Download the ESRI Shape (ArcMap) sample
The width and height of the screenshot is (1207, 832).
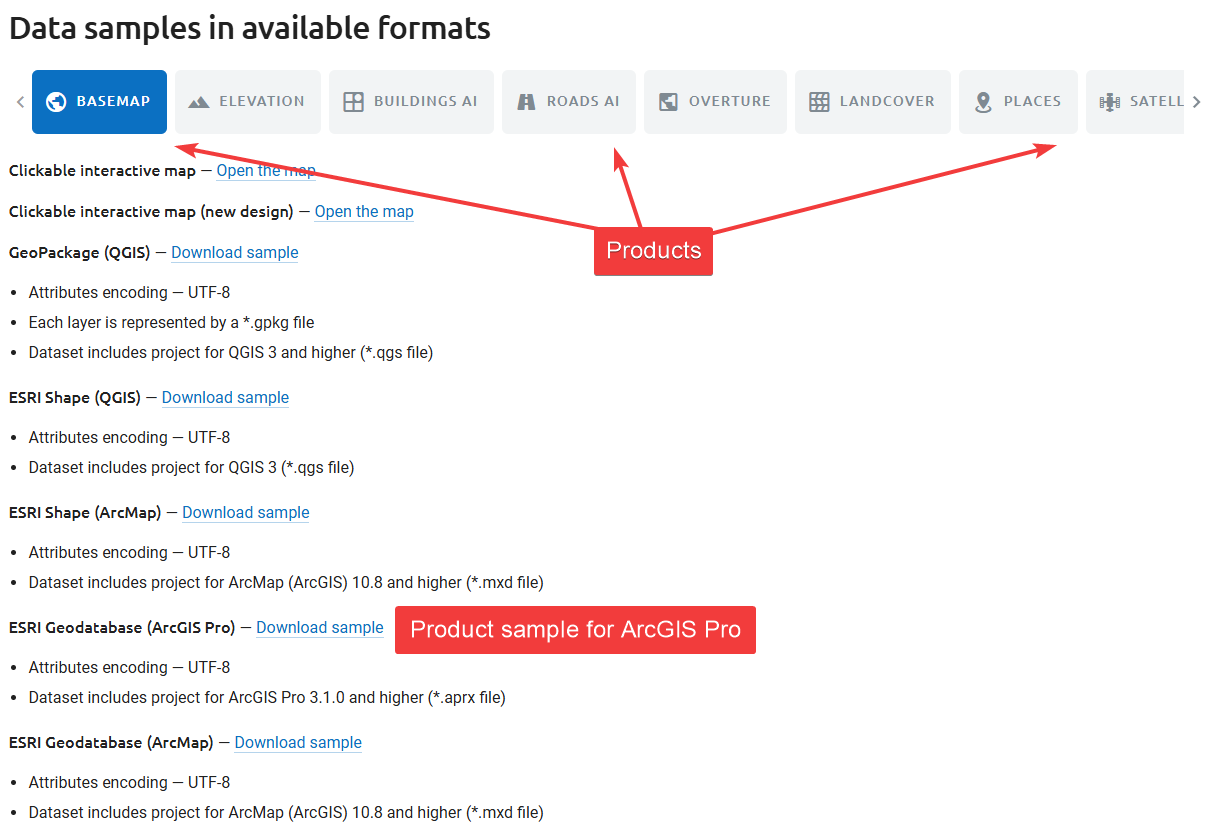245,513
